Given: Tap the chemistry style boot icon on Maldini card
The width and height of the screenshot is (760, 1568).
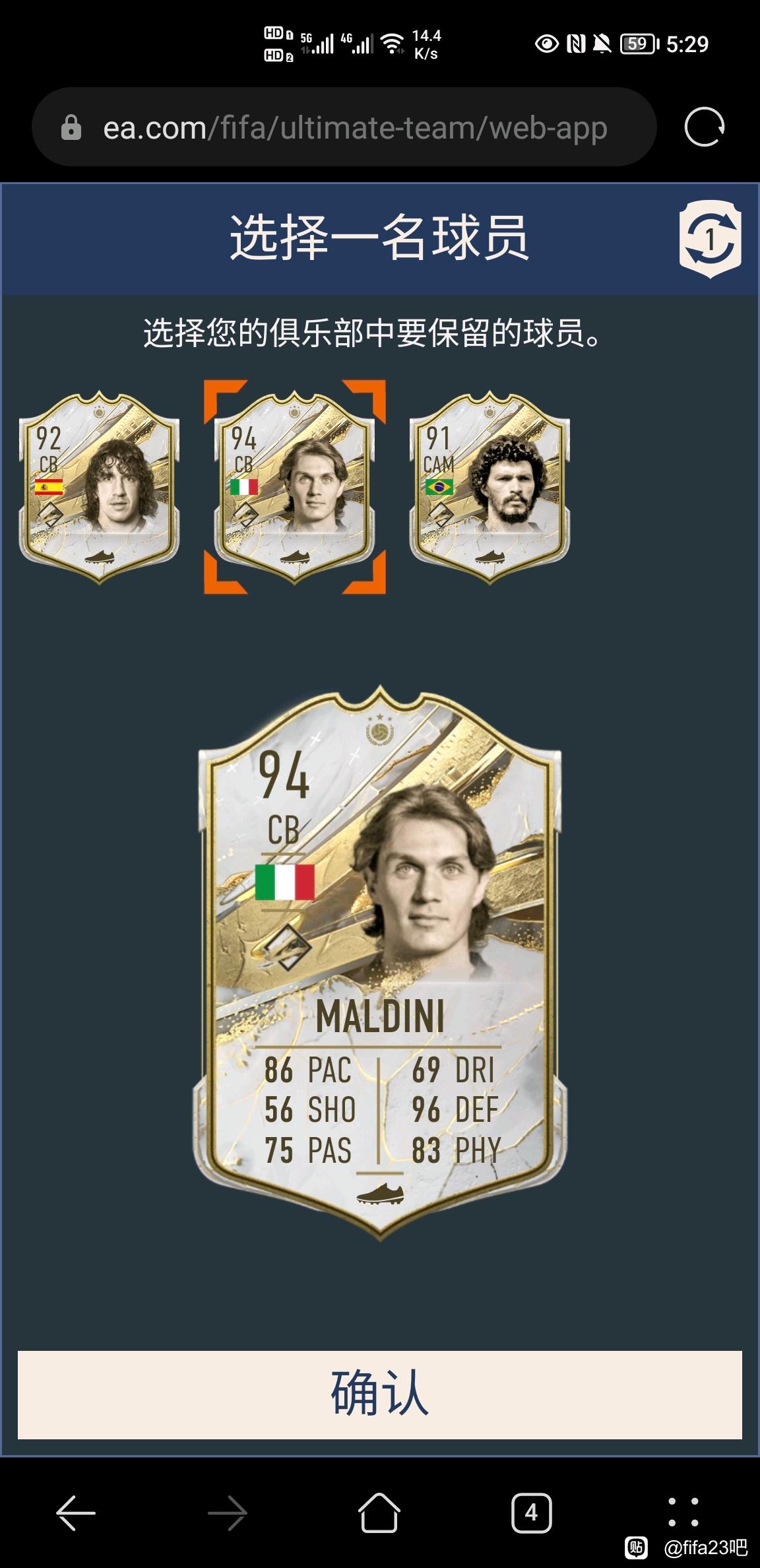Looking at the screenshot, I should pos(379,1194).
